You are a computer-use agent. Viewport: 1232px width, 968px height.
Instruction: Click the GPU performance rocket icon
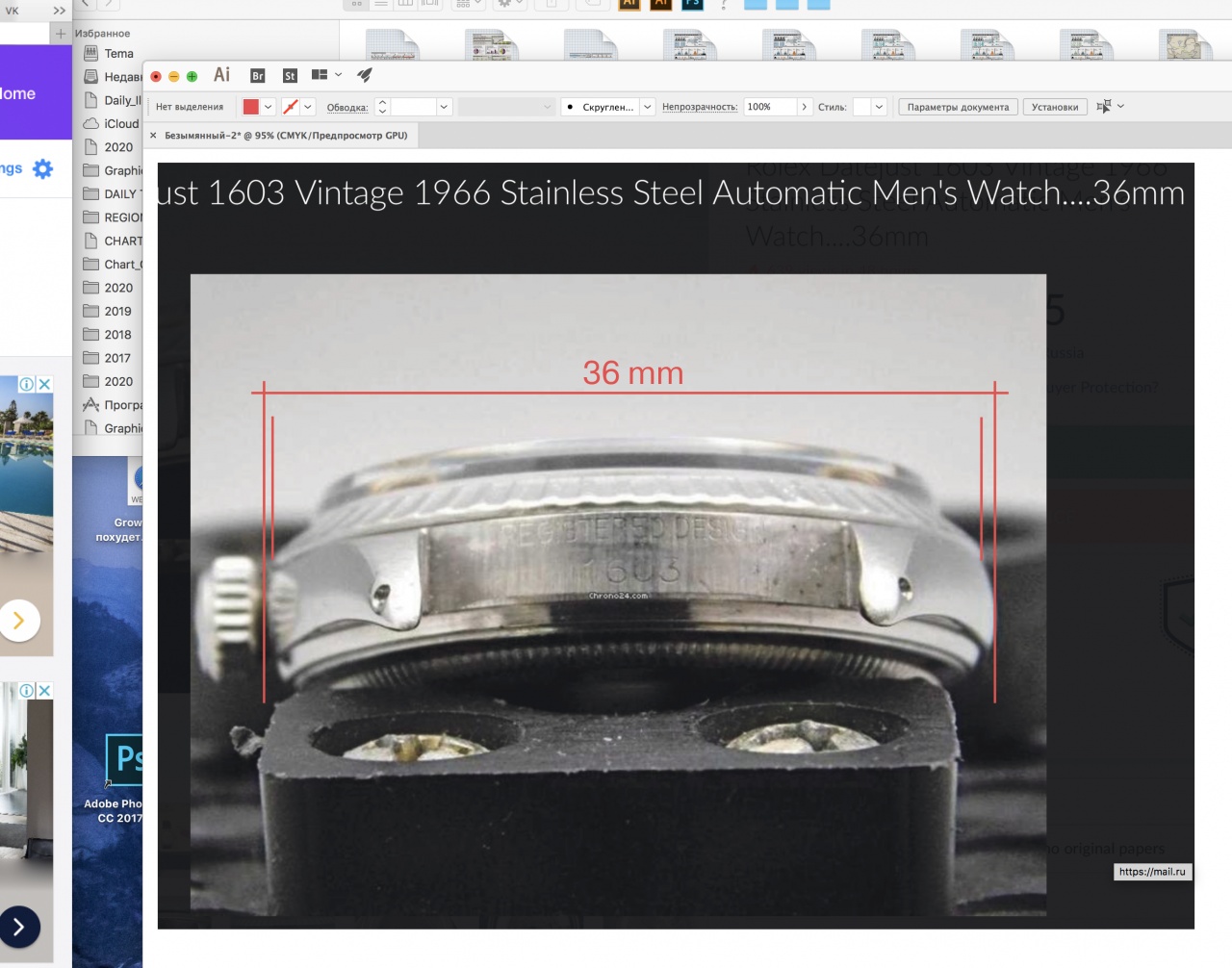[x=365, y=75]
